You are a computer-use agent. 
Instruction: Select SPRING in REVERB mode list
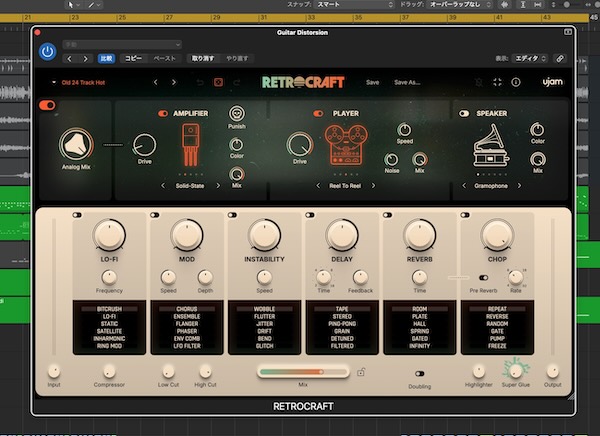tap(420, 331)
